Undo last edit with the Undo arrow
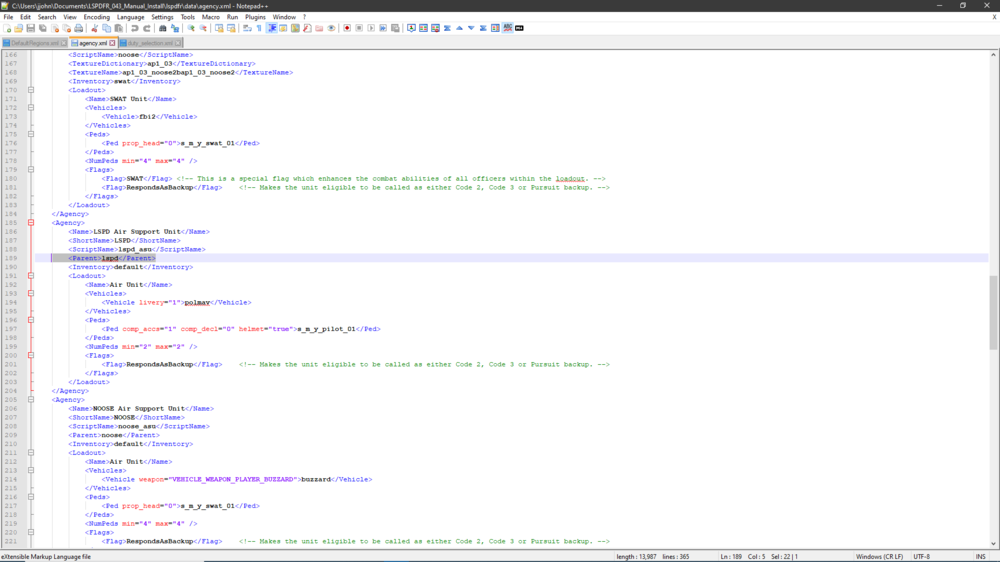Image resolution: width=1000 pixels, height=562 pixels. (x=135, y=28)
